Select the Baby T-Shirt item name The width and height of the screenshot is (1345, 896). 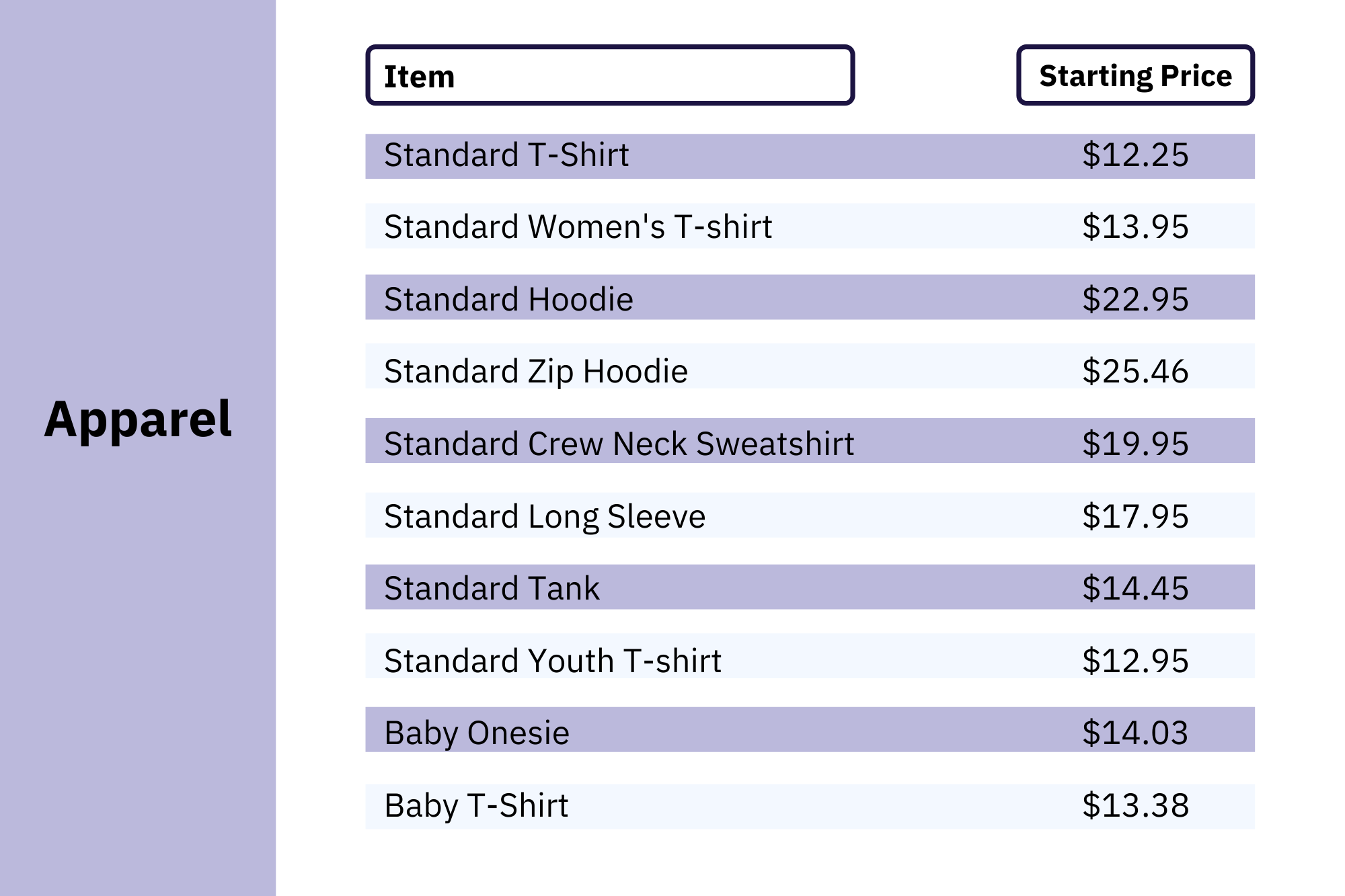(476, 806)
